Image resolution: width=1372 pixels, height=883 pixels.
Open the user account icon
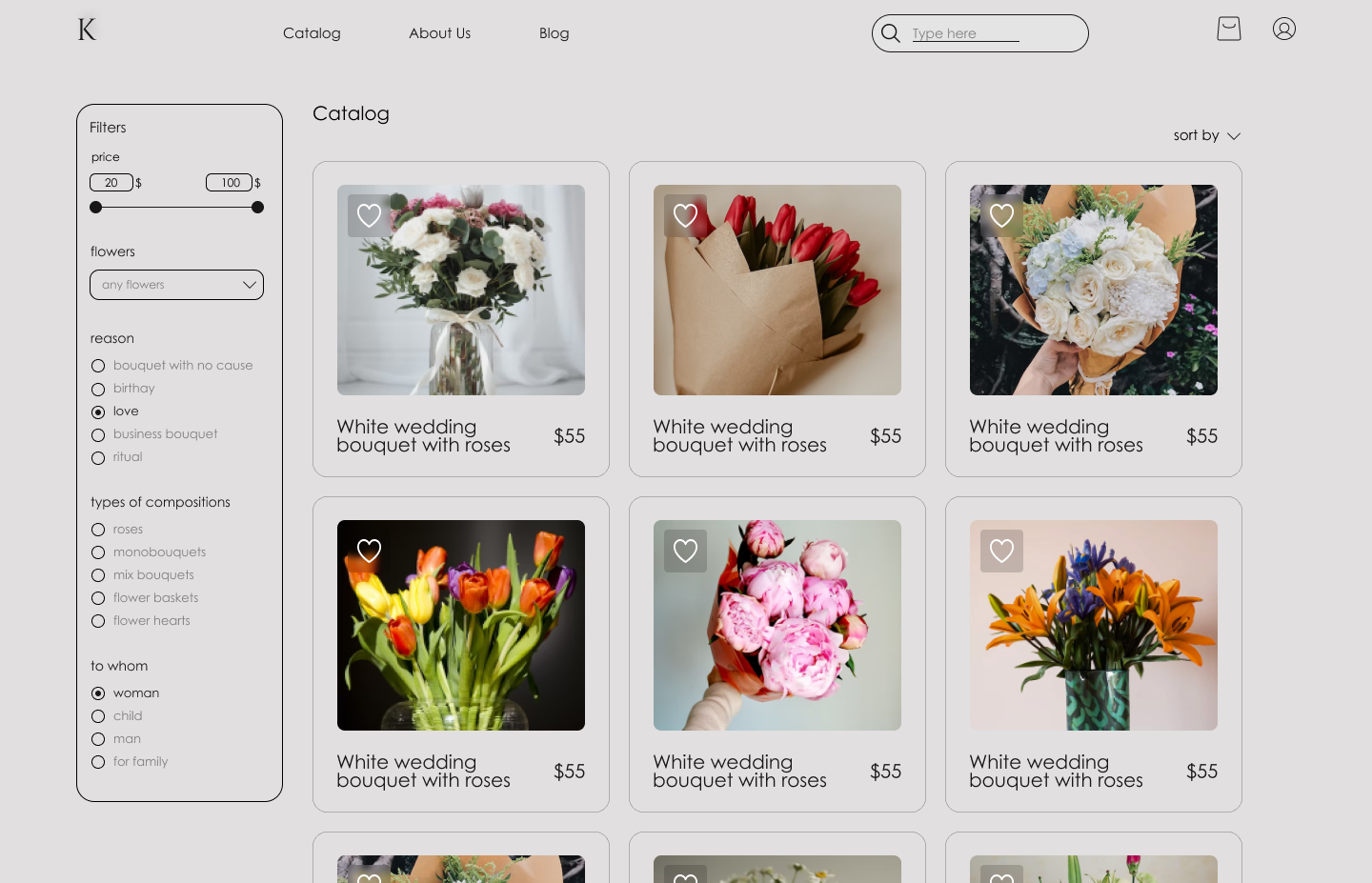1284,29
